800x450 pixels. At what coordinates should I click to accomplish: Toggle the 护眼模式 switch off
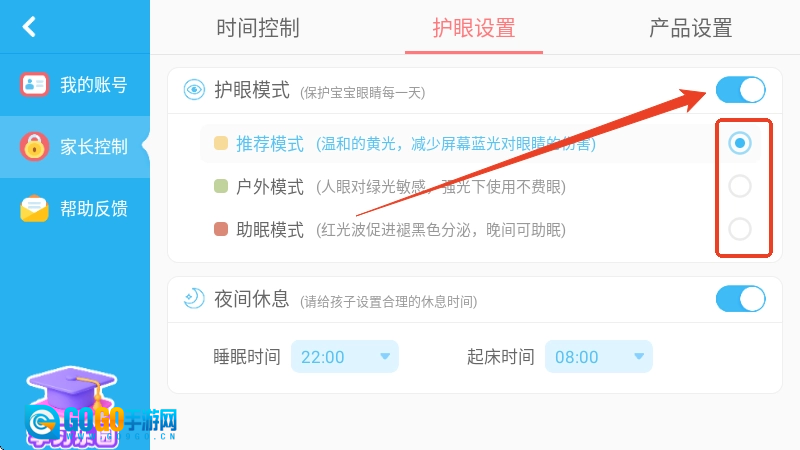click(740, 90)
